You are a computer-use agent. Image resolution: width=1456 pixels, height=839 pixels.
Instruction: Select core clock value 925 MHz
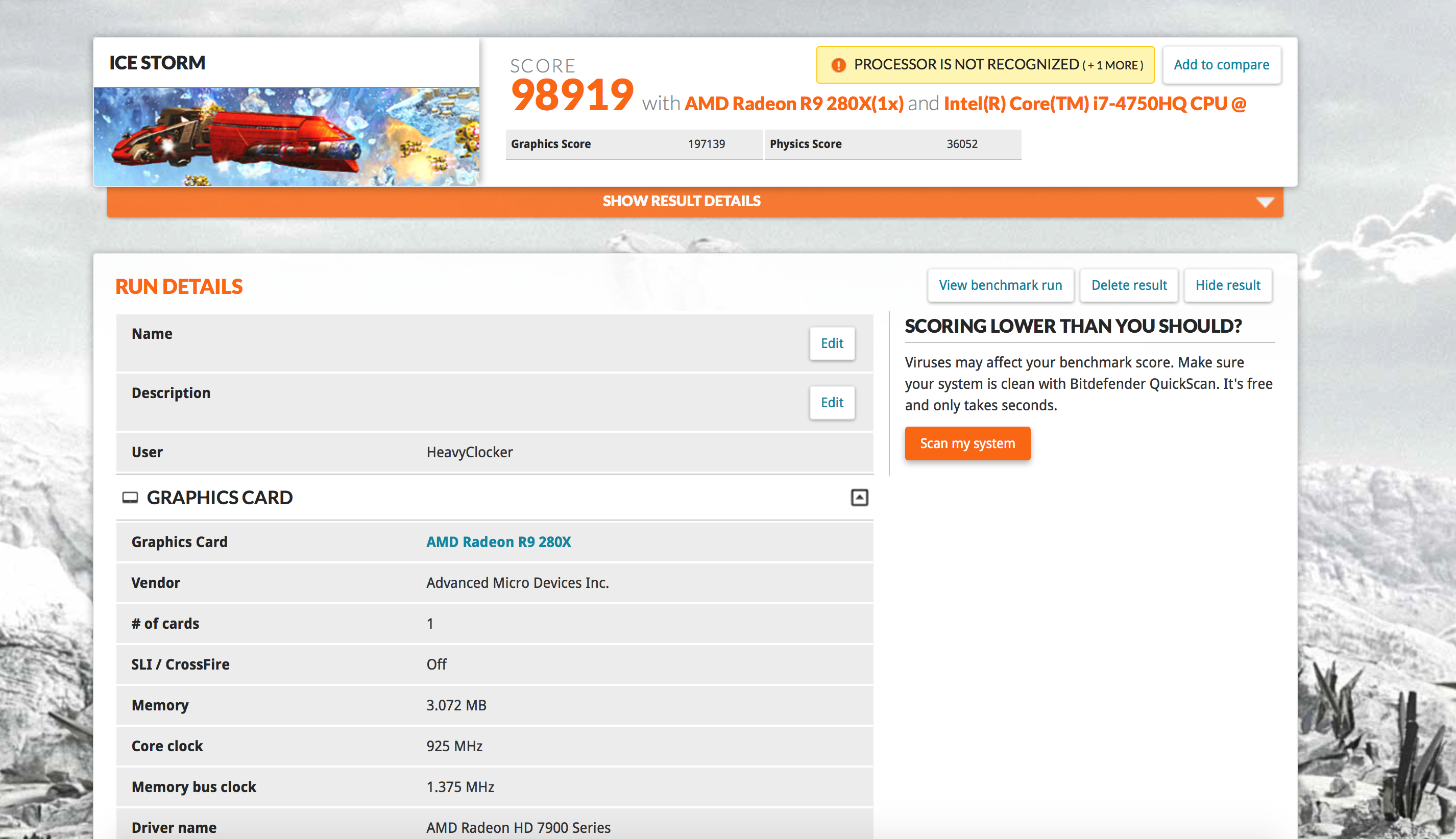tap(454, 746)
